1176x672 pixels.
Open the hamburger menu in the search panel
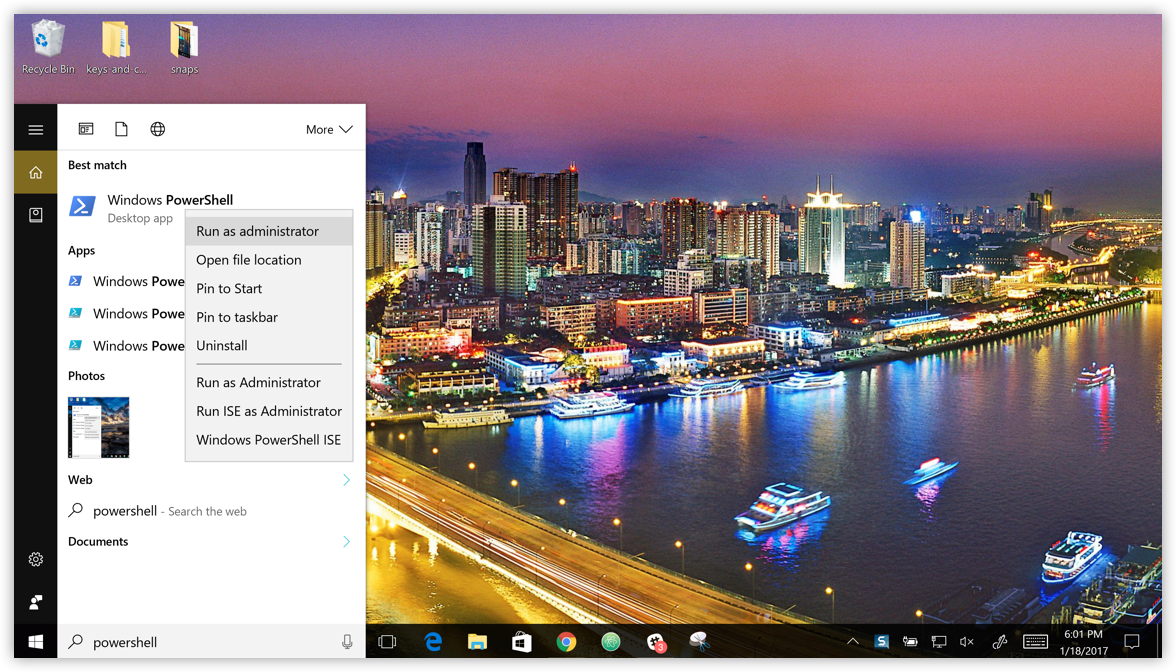click(x=35, y=130)
